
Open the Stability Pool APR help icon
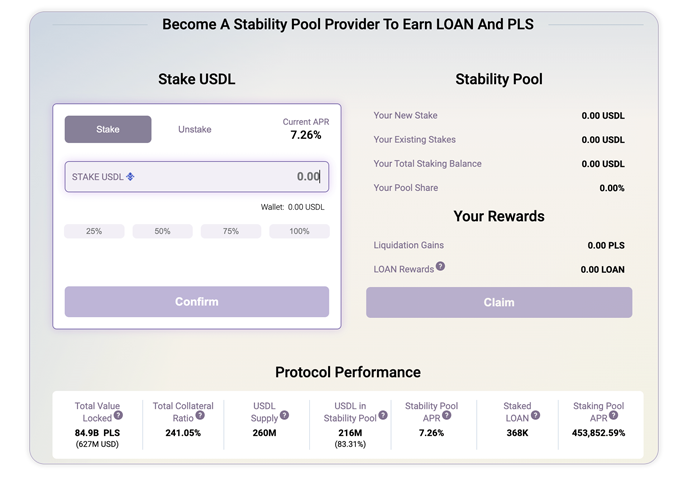[447, 415]
